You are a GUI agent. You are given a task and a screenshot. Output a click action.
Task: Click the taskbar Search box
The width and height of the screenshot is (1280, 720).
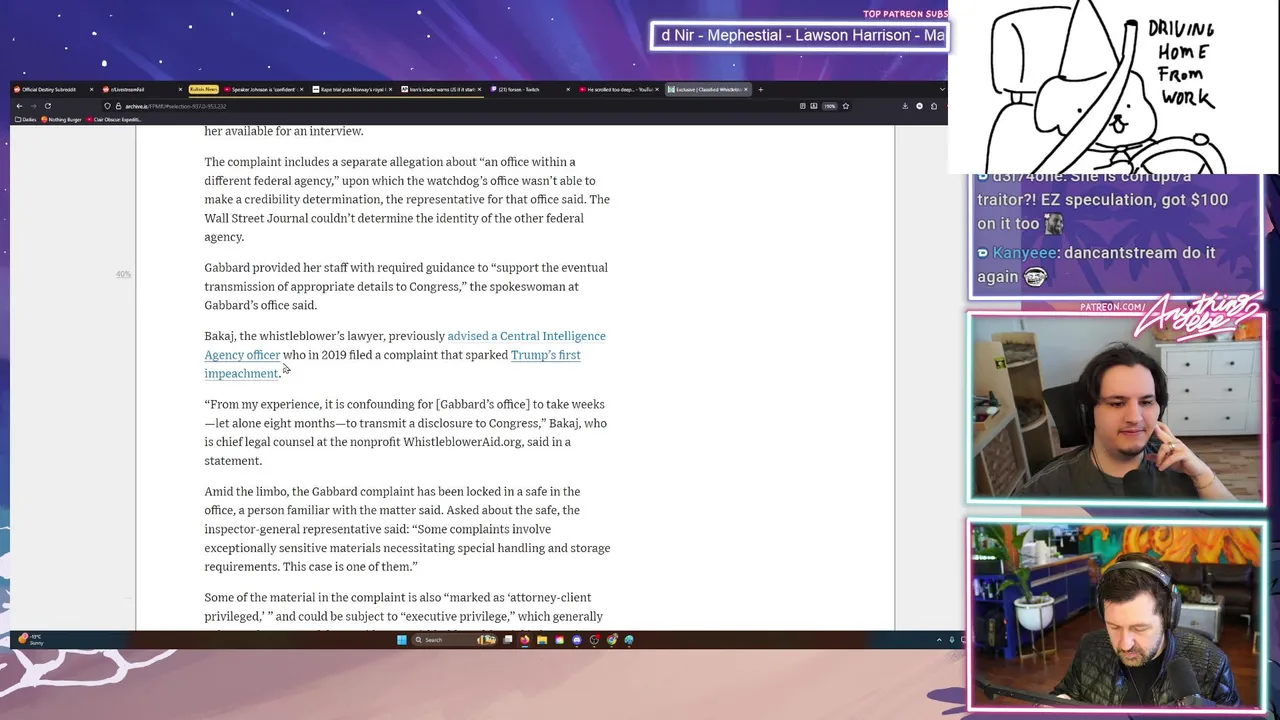(x=457, y=640)
